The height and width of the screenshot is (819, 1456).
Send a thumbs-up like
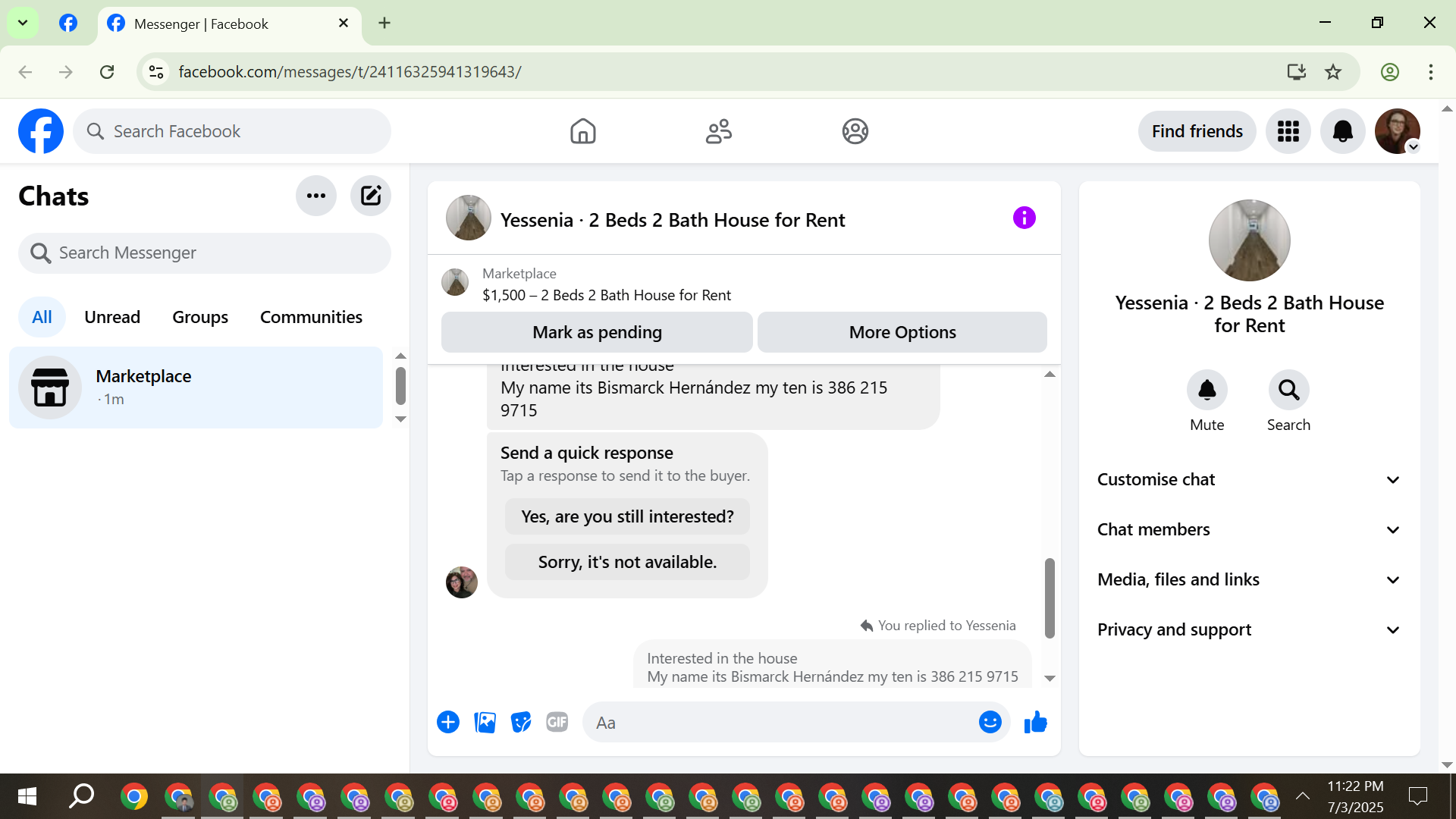[1035, 722]
